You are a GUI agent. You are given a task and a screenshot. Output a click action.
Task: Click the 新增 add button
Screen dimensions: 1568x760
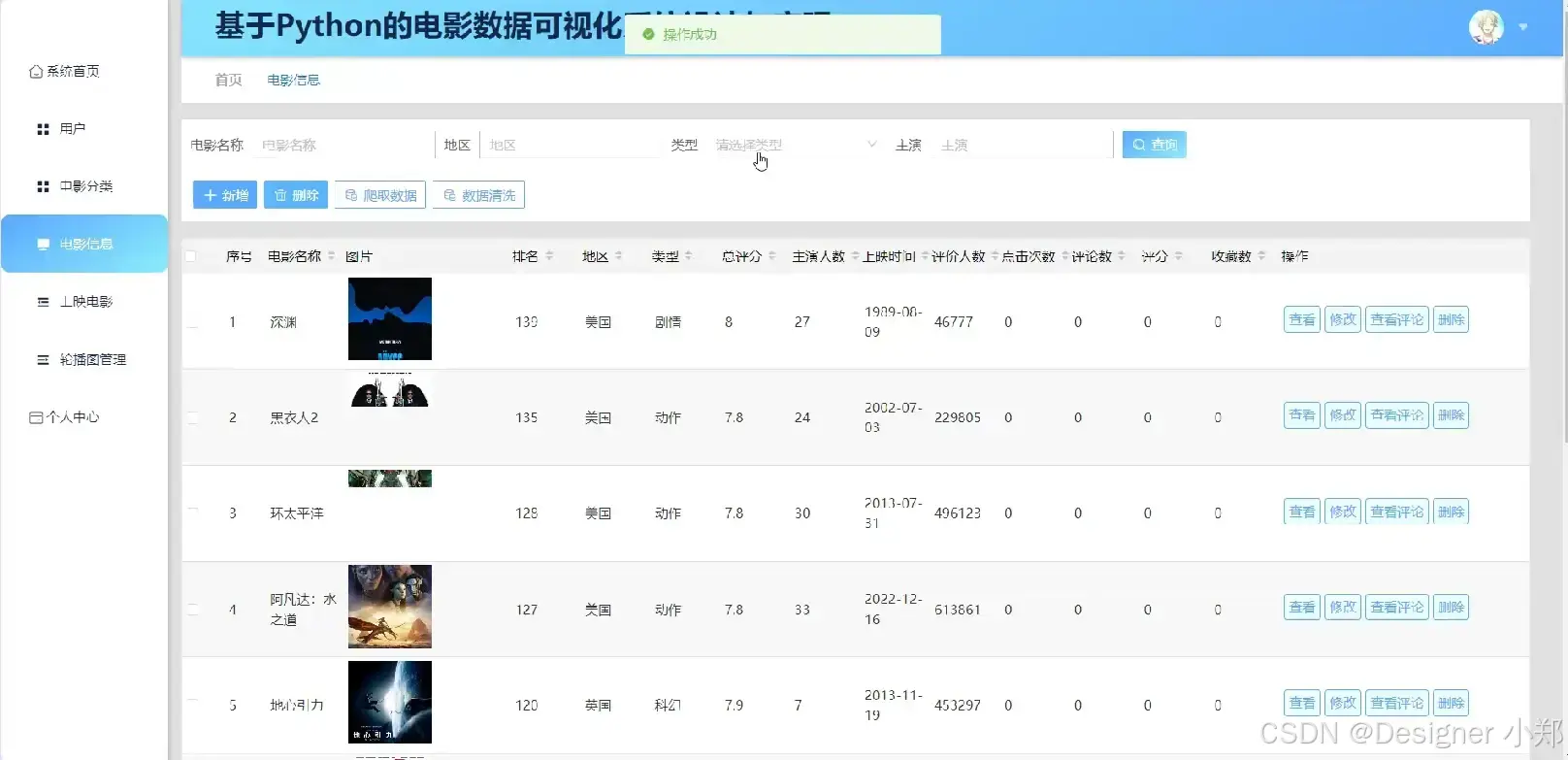coord(225,195)
